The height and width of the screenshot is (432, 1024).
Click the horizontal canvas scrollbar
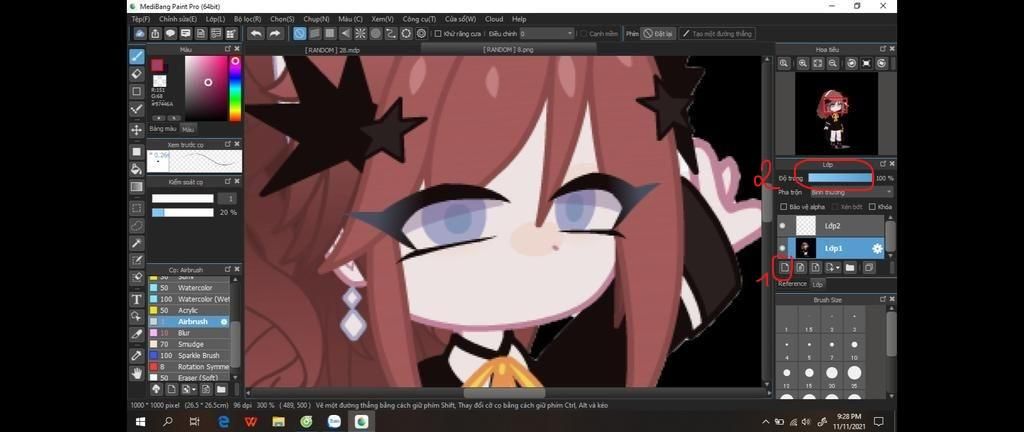point(505,392)
